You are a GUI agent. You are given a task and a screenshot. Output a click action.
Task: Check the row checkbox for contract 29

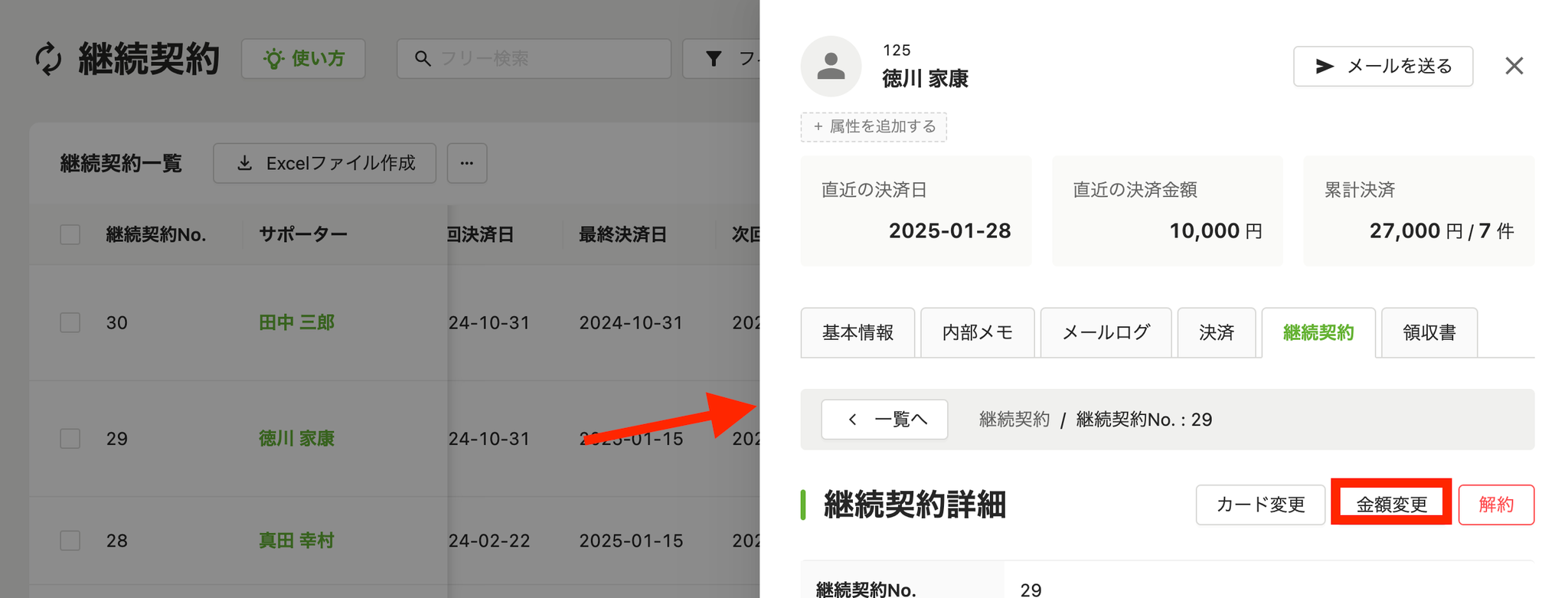70,439
